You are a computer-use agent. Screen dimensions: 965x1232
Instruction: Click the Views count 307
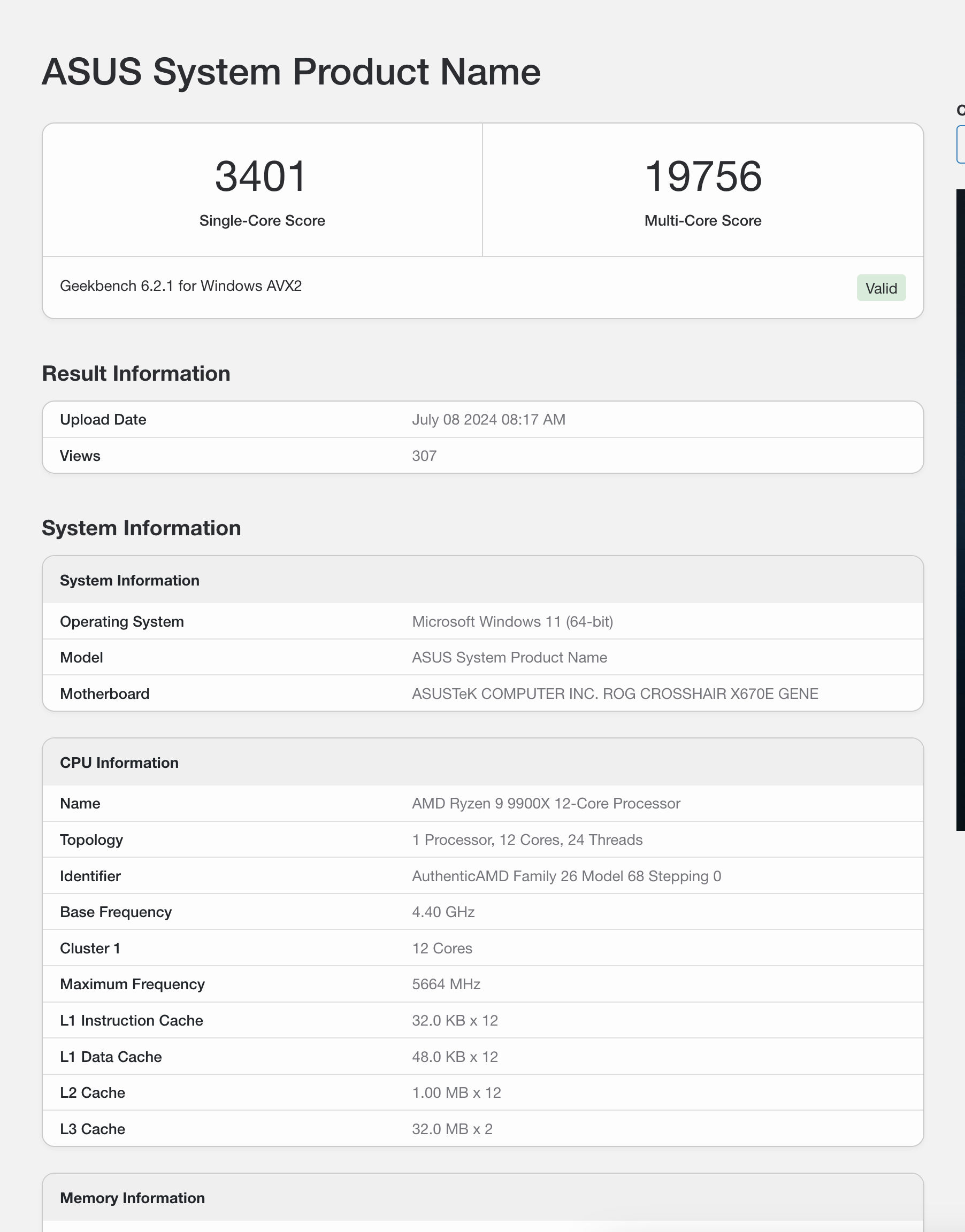pos(424,456)
